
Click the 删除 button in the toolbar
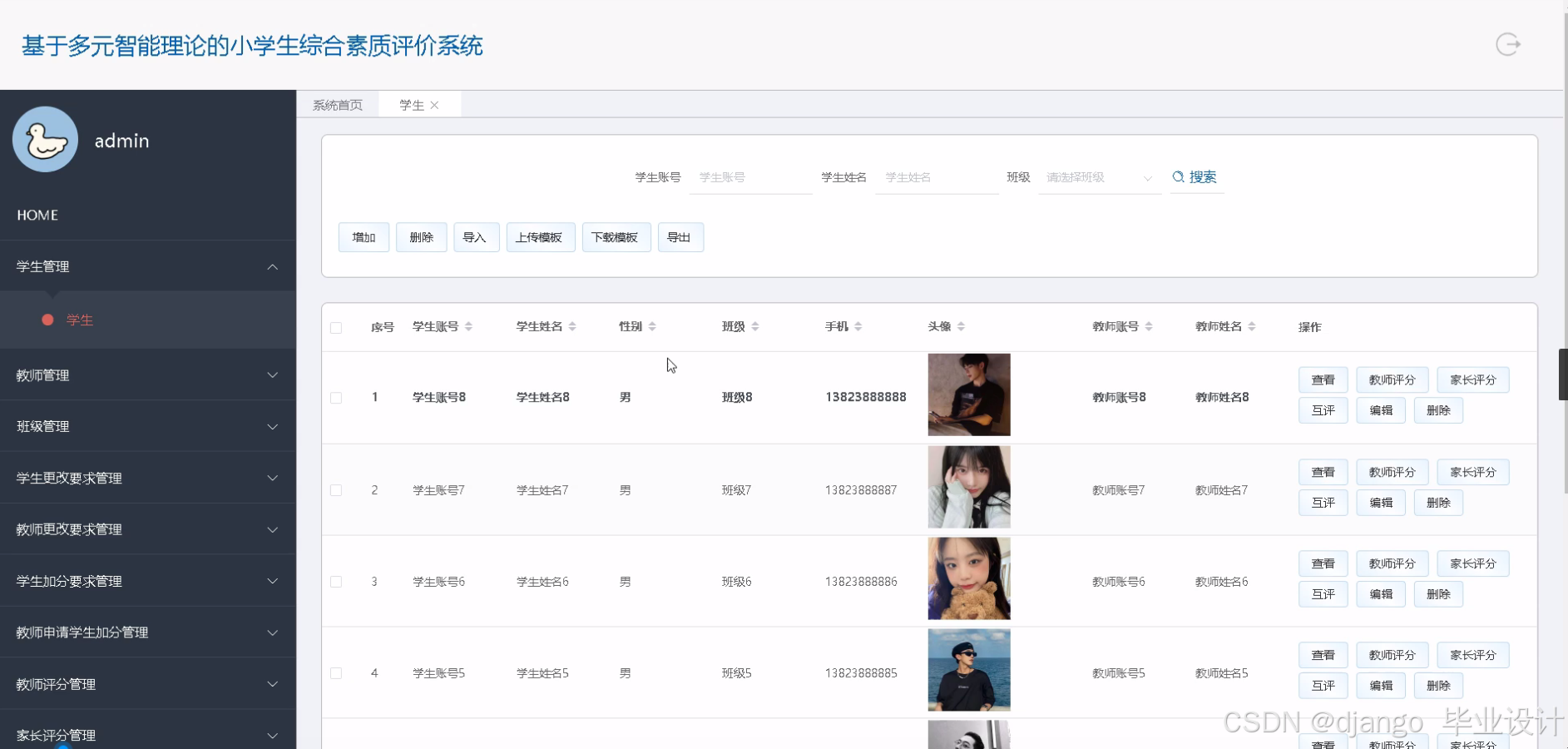pos(422,237)
